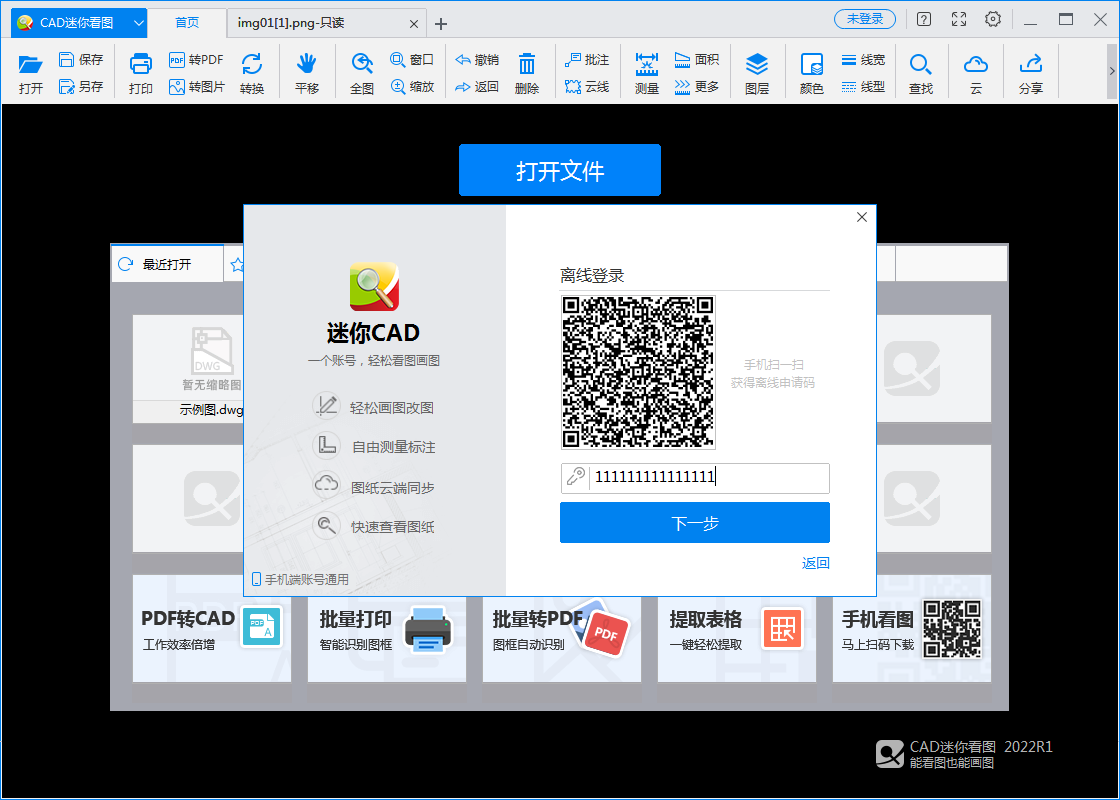Click the 线型 line type icon
Screen dimensions: 1120x800
click(863, 86)
